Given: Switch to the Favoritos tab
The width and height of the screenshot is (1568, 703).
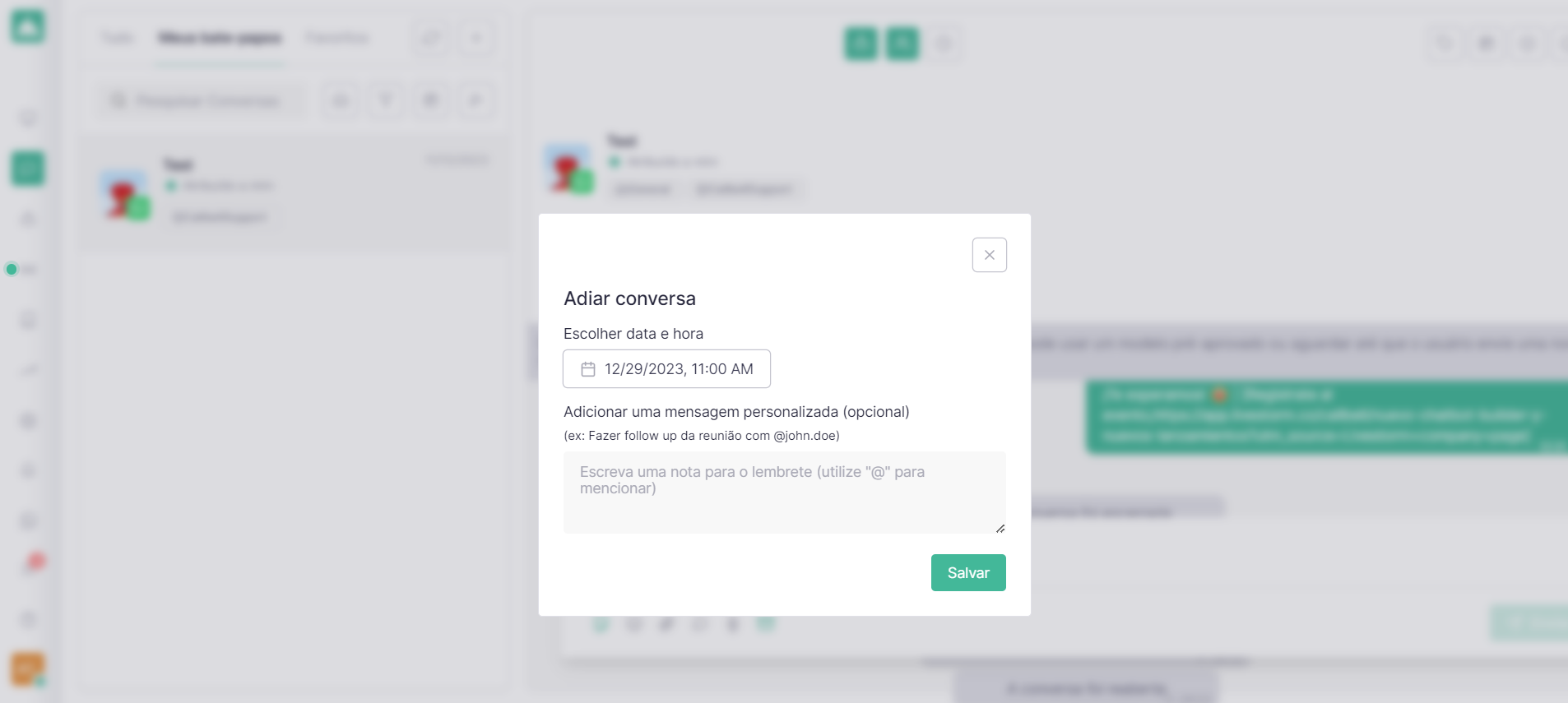Looking at the screenshot, I should (x=337, y=38).
